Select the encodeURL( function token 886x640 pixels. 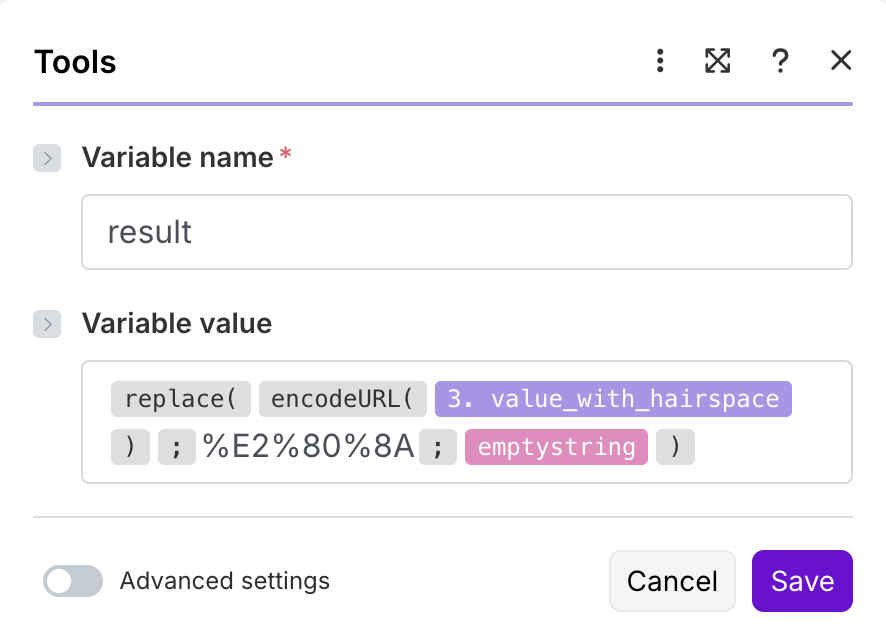click(343, 399)
